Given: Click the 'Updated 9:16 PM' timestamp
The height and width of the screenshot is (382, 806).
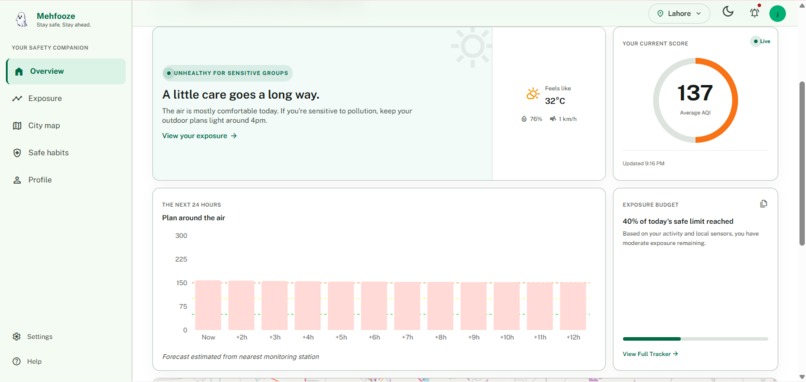Looking at the screenshot, I should coord(643,163).
